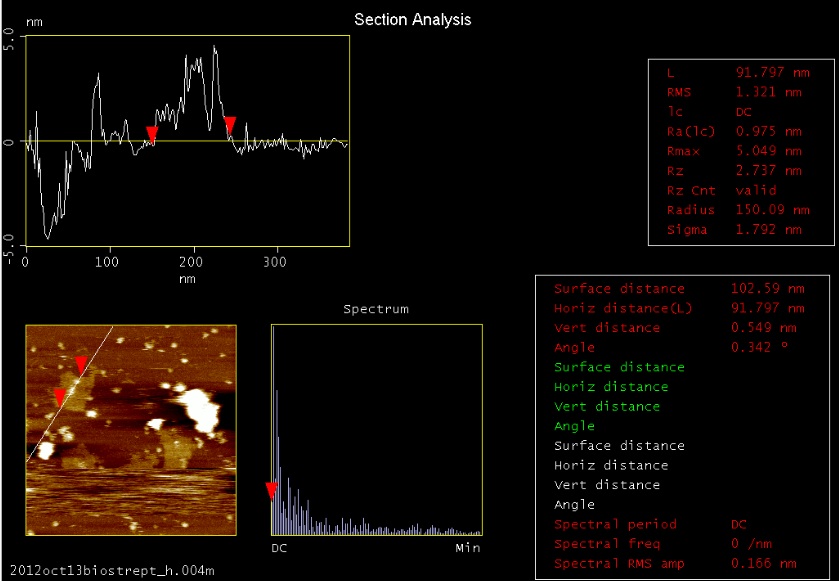Click the red marker in the Spectrum plot
The width and height of the screenshot is (839, 581).
(271, 490)
